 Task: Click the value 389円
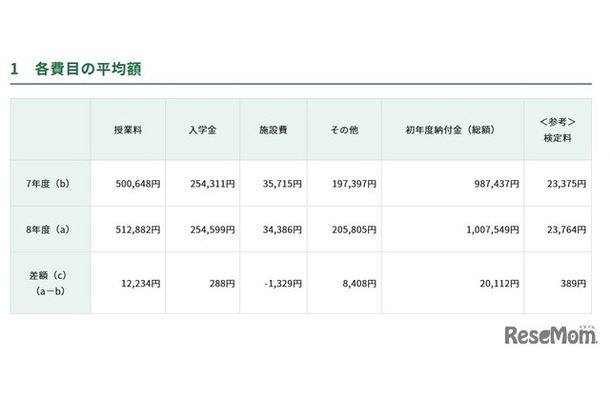tap(573, 283)
